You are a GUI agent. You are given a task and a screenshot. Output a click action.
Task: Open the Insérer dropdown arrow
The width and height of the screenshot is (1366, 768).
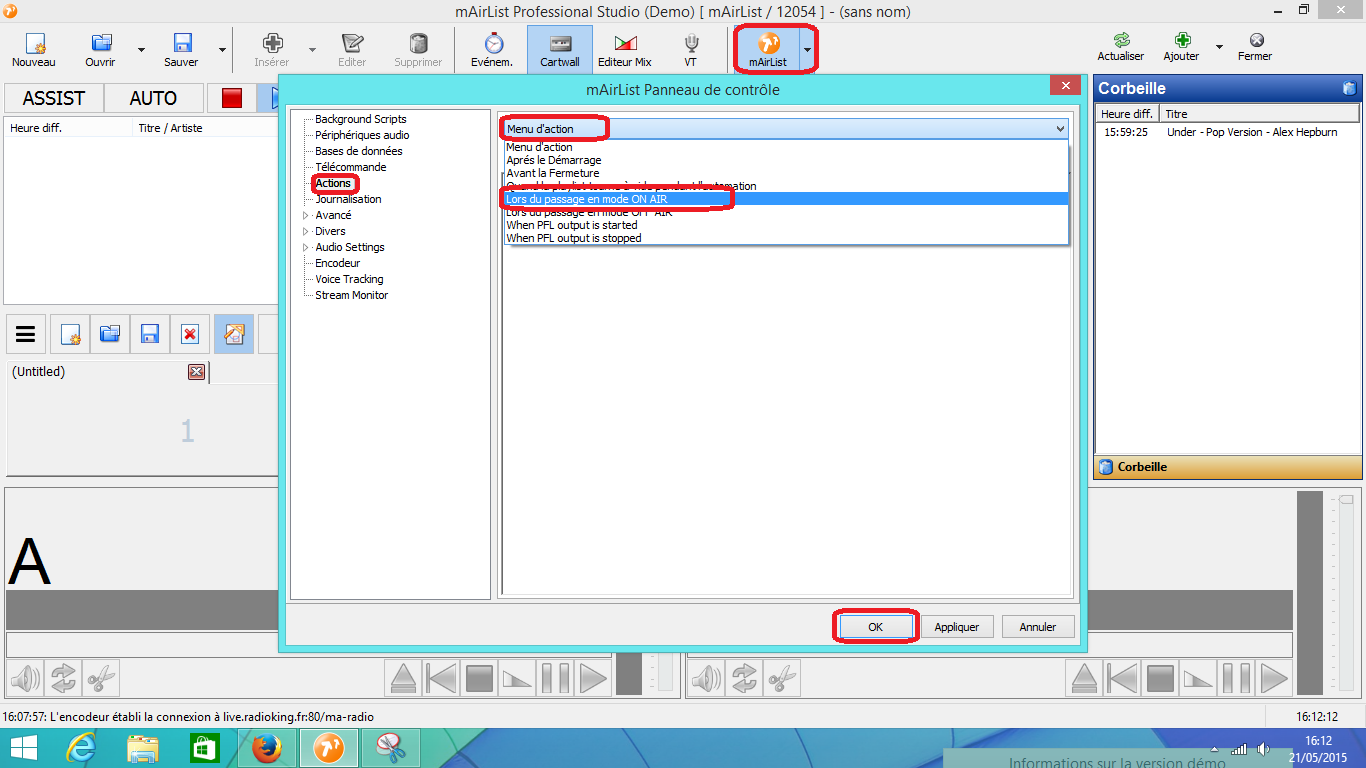pyautogui.click(x=312, y=49)
